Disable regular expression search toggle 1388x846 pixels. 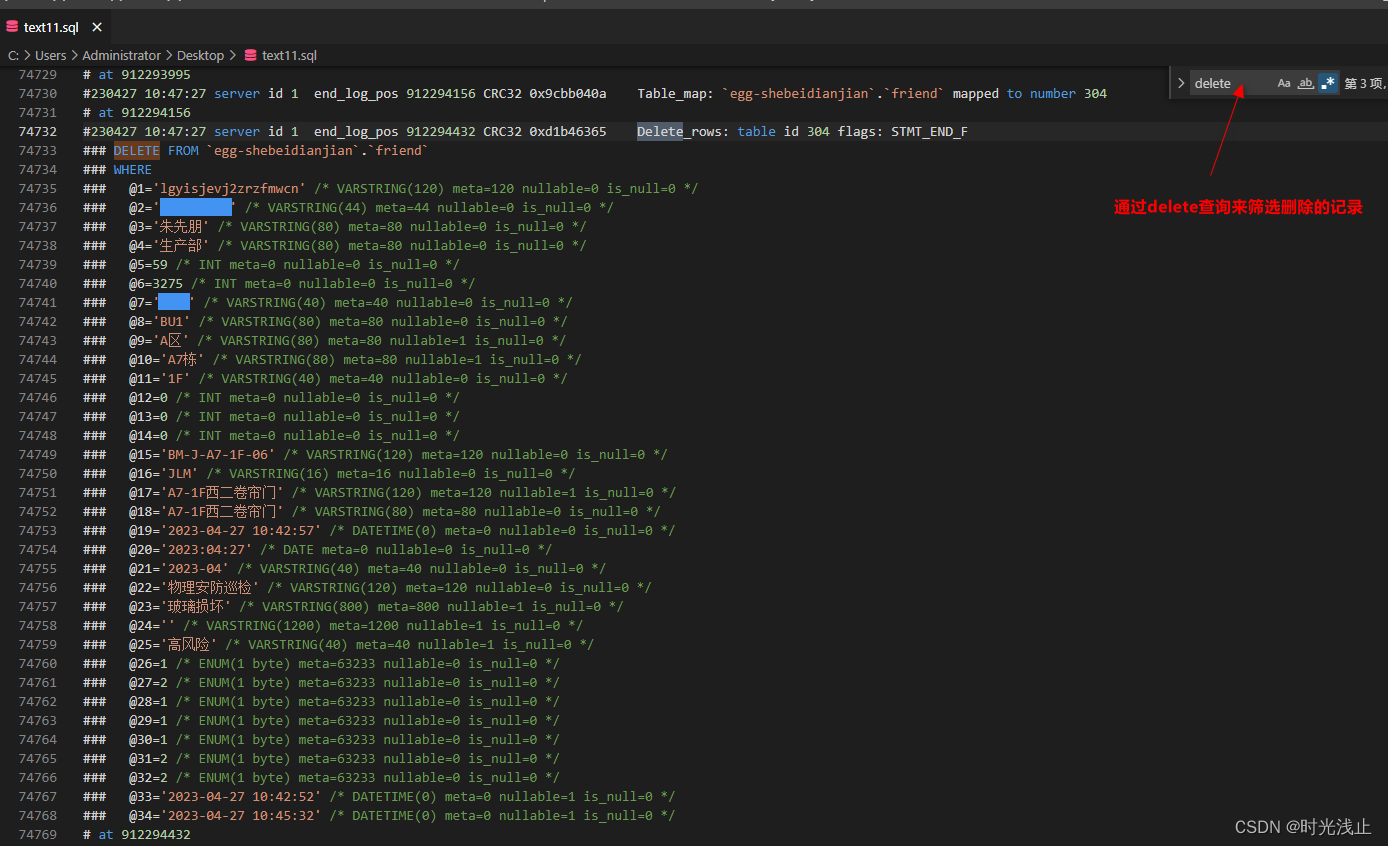click(x=1327, y=84)
